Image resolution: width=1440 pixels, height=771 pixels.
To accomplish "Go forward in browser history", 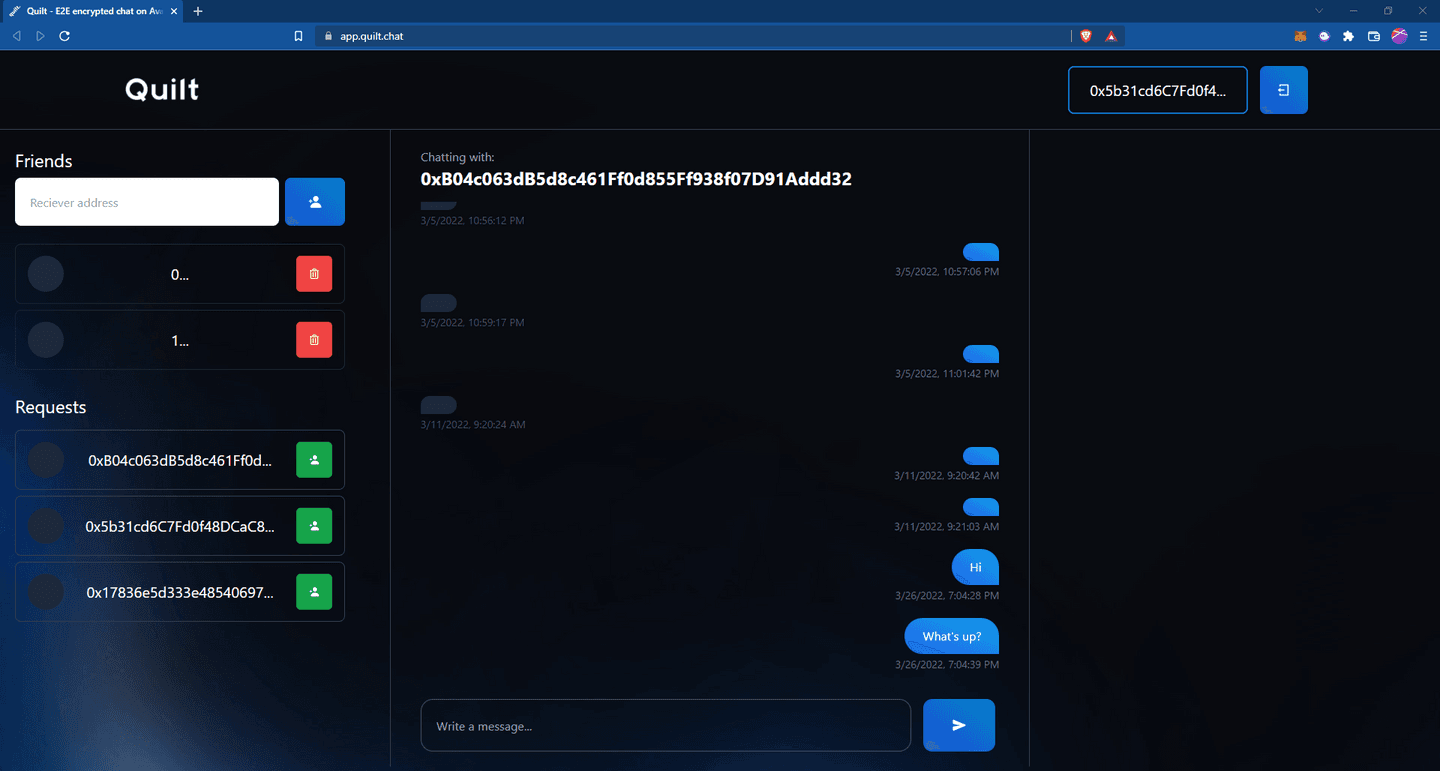I will [x=40, y=36].
